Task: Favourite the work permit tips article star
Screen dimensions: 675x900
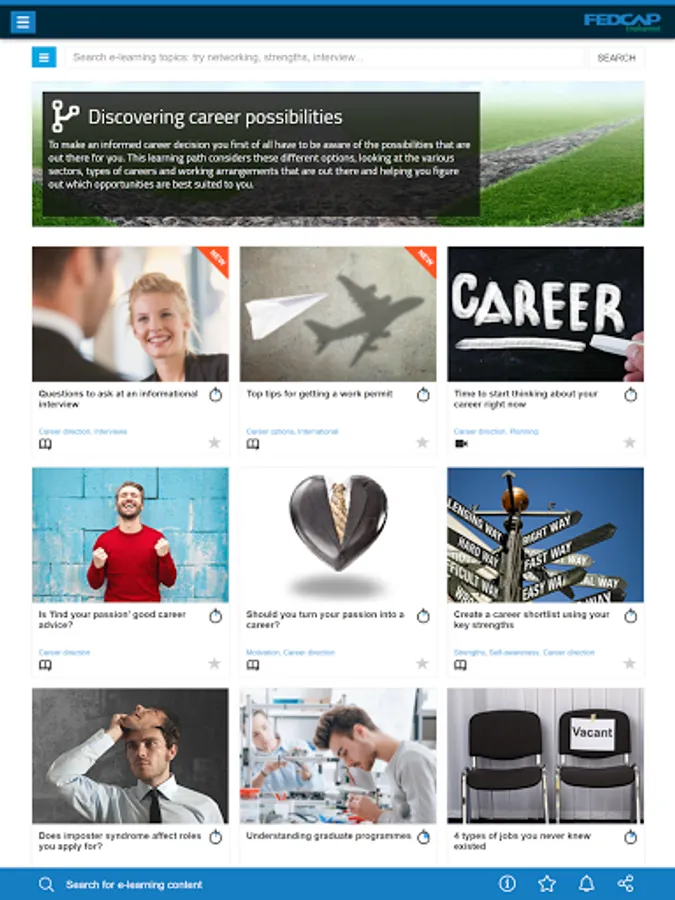Action: [422, 443]
